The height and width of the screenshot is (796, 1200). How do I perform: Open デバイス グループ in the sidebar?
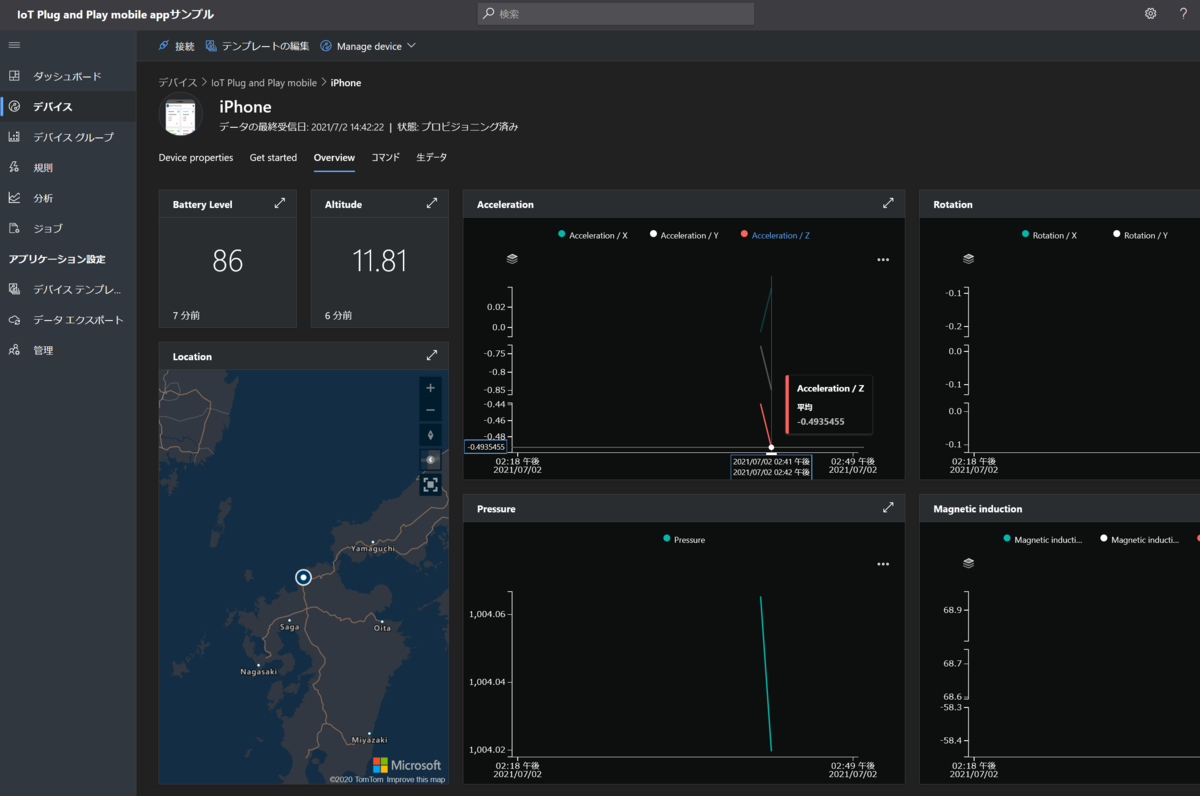point(68,137)
